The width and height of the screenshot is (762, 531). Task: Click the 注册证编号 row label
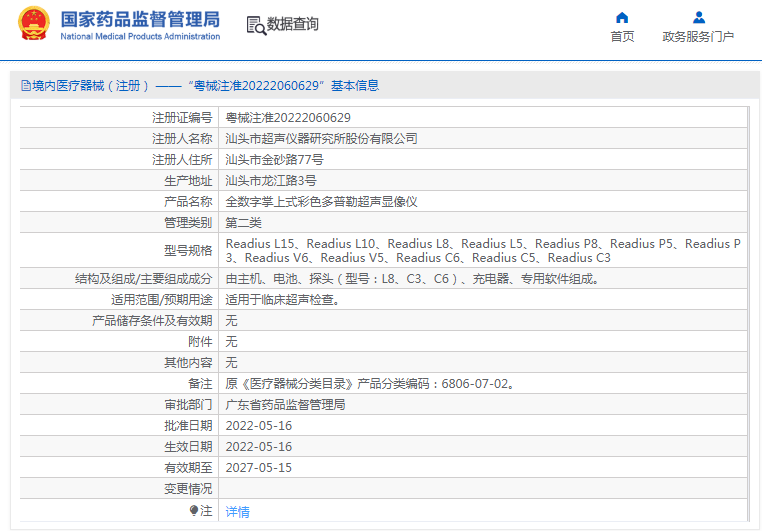pos(182,118)
